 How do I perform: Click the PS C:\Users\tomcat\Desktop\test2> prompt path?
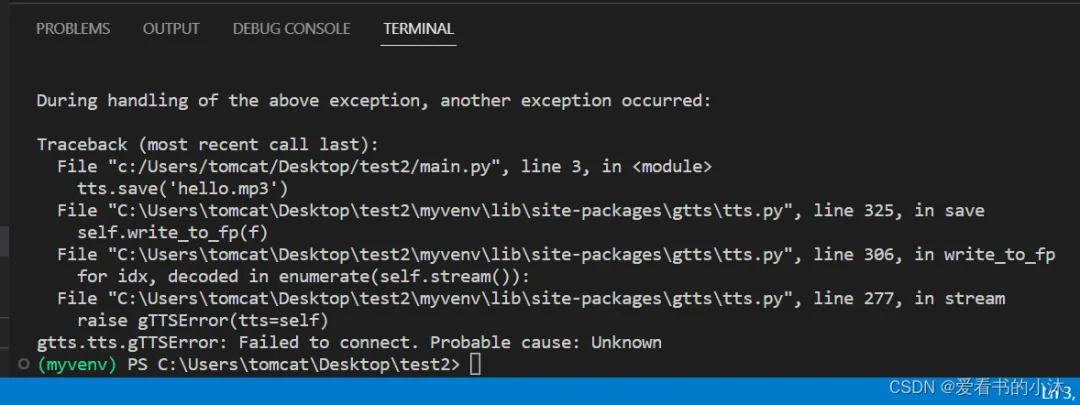click(293, 365)
